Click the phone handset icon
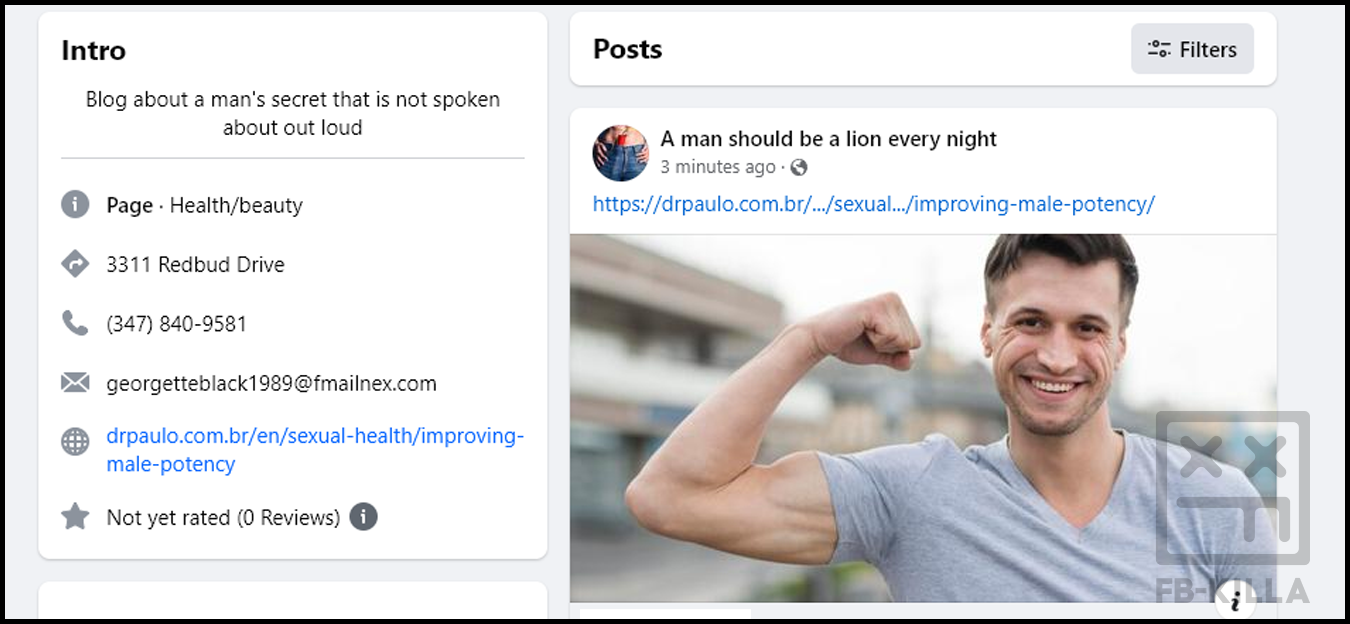This screenshot has width=1350, height=624. pyautogui.click(x=75, y=323)
